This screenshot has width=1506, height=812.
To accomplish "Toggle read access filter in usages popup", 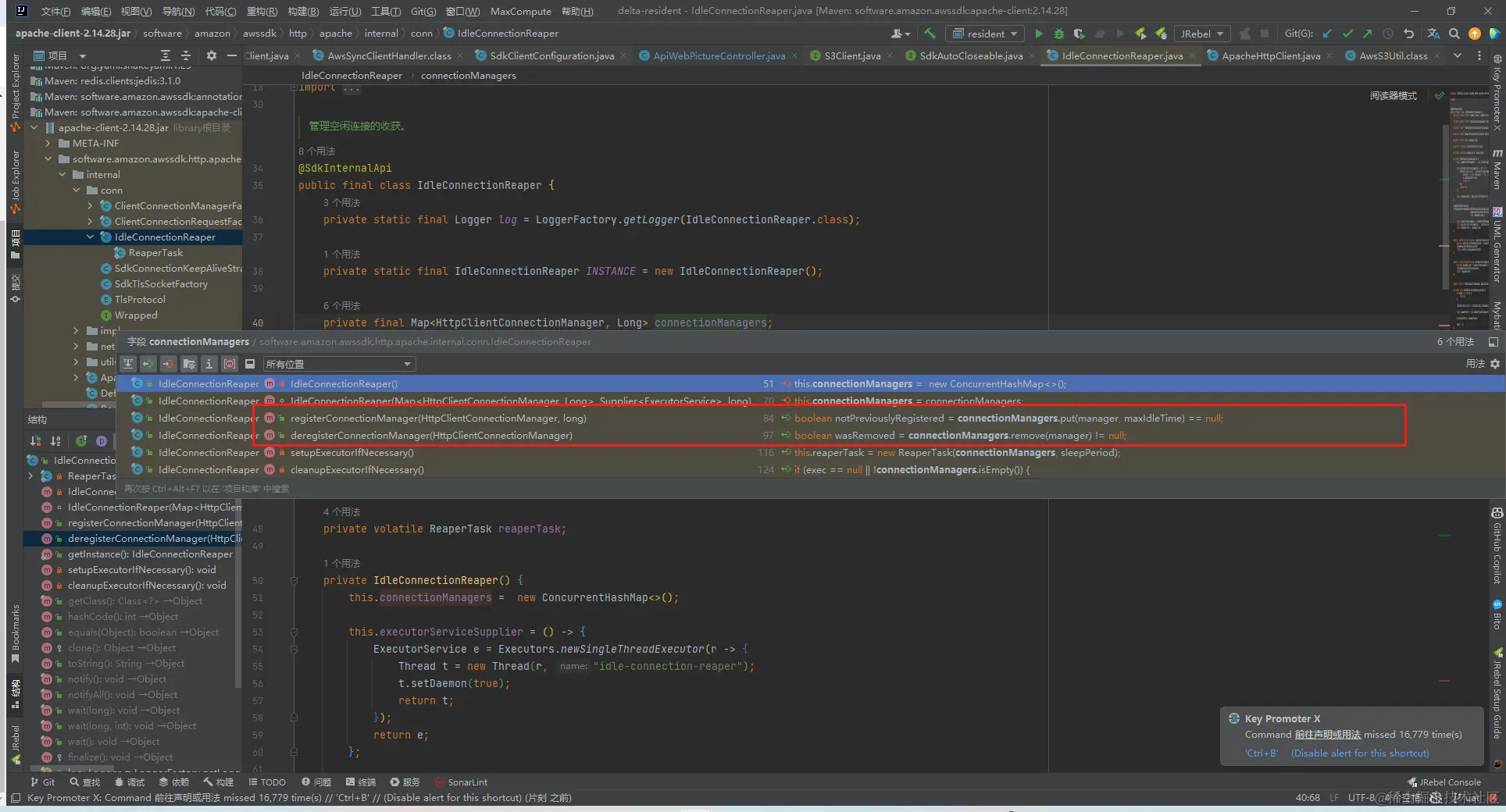I will point(148,364).
